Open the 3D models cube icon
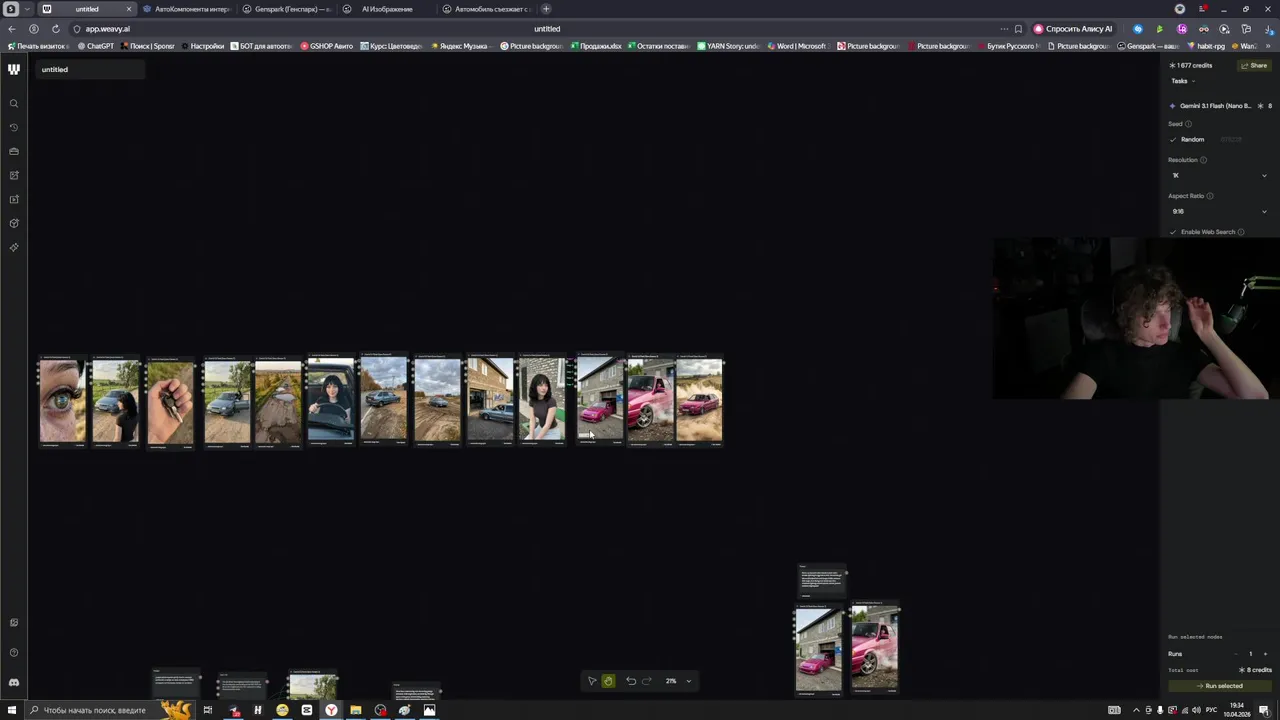The image size is (1280, 720). coord(14,224)
